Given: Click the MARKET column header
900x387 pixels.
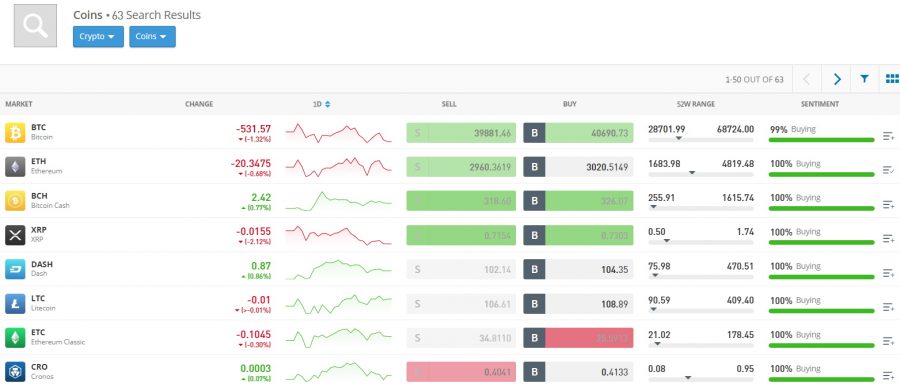Looking at the screenshot, I should tap(19, 105).
